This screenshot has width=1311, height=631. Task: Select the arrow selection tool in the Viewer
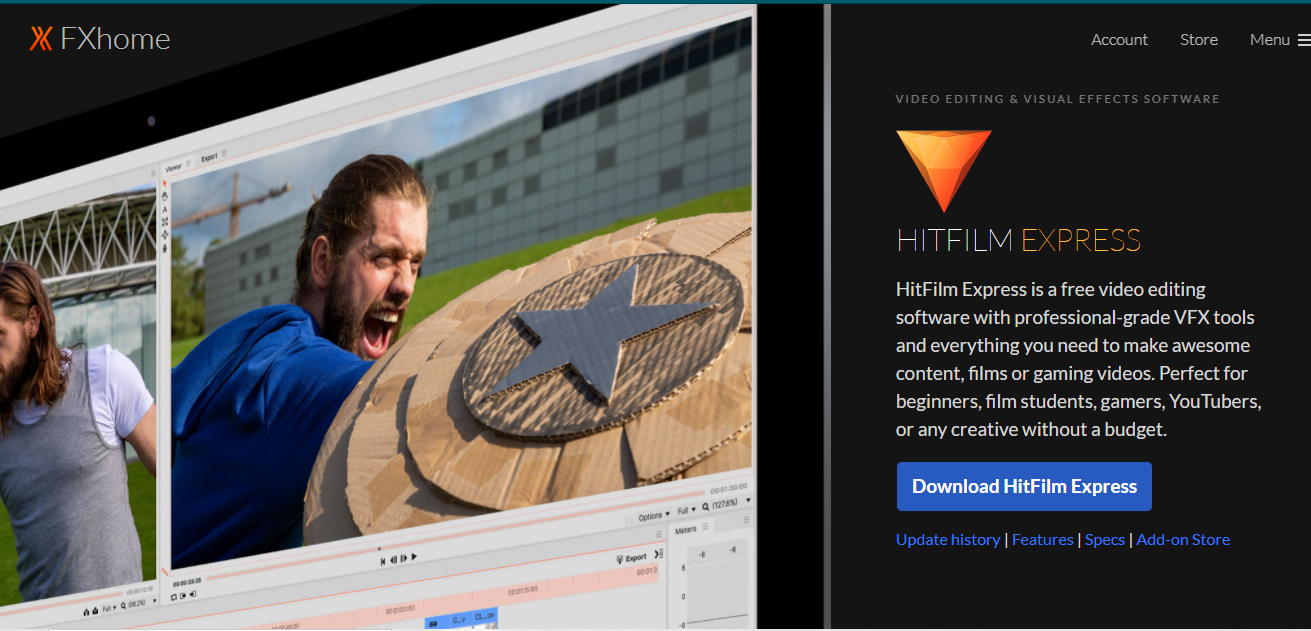[165, 182]
